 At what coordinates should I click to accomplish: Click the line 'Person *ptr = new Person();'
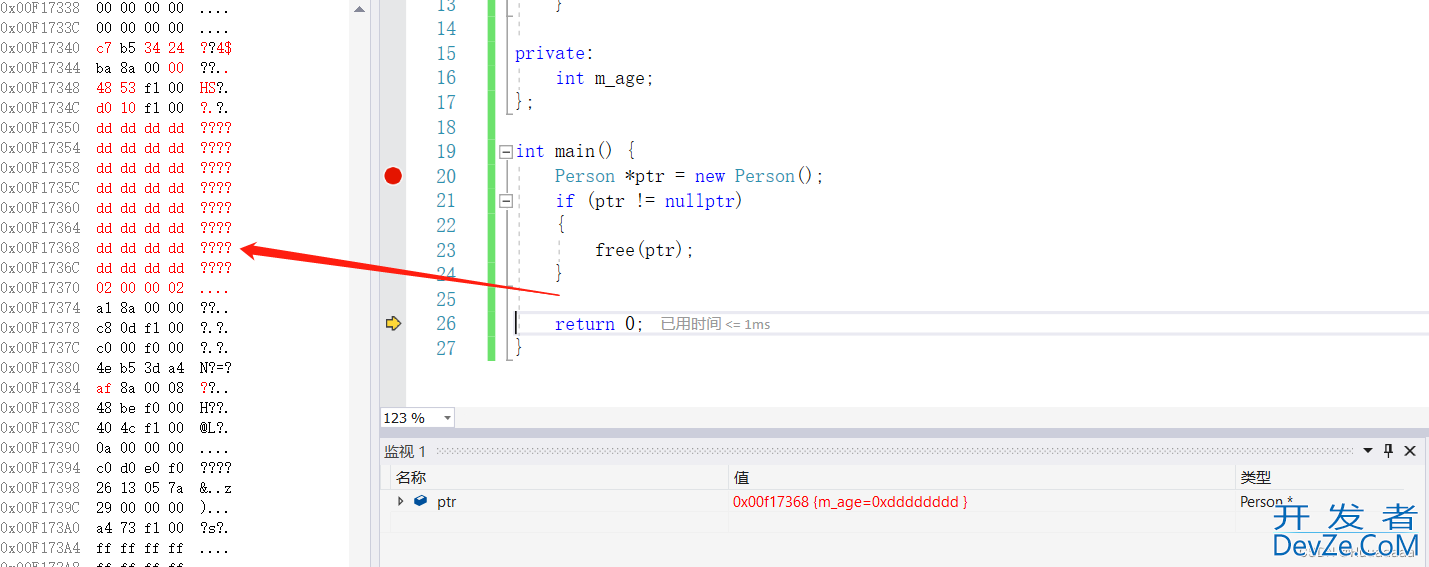tap(689, 176)
